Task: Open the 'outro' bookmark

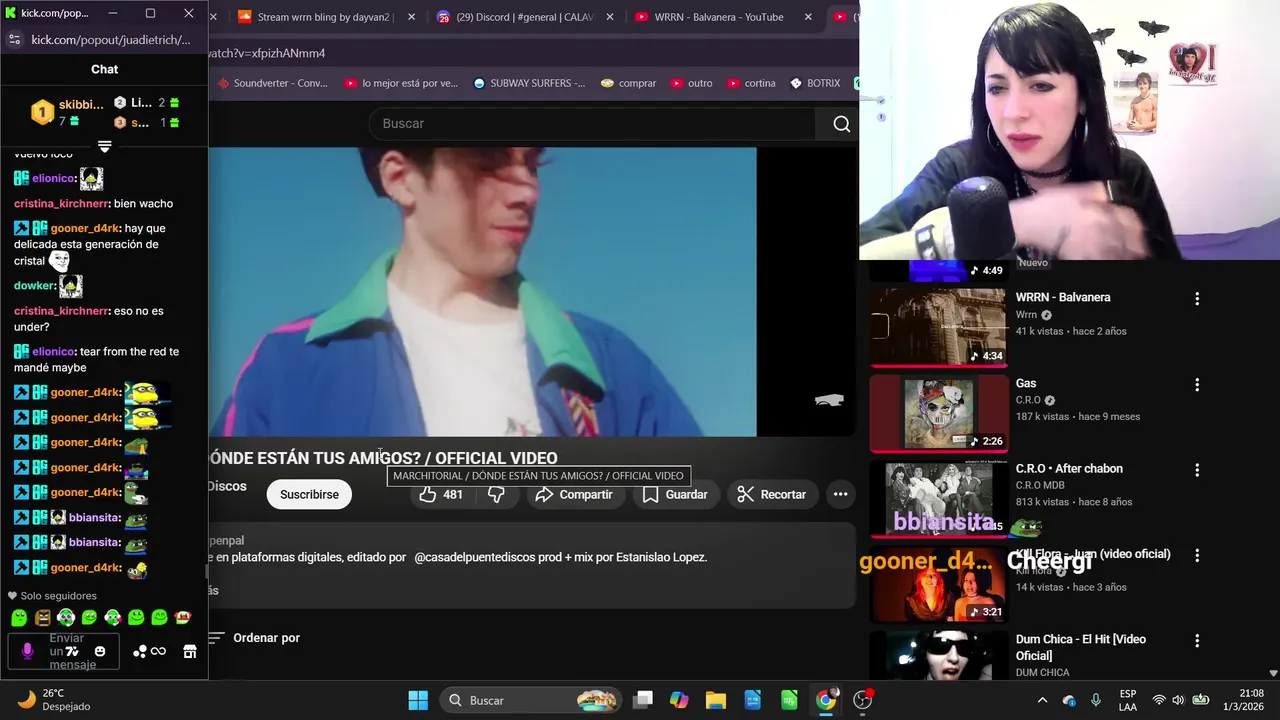Action: tap(691, 83)
